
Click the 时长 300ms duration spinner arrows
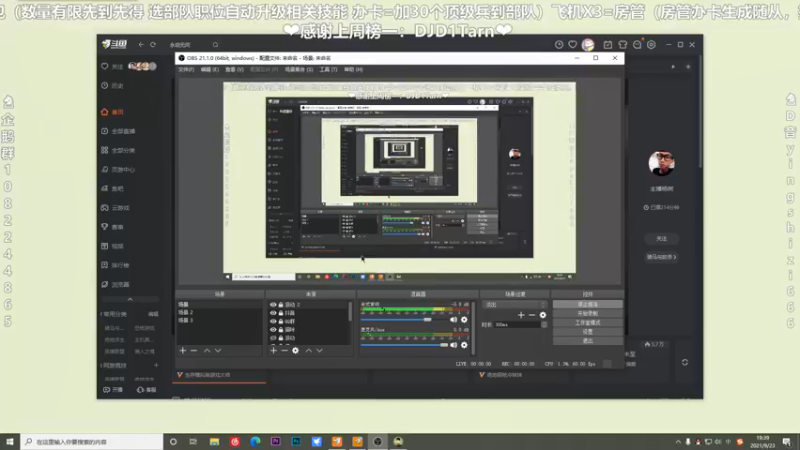coord(544,324)
